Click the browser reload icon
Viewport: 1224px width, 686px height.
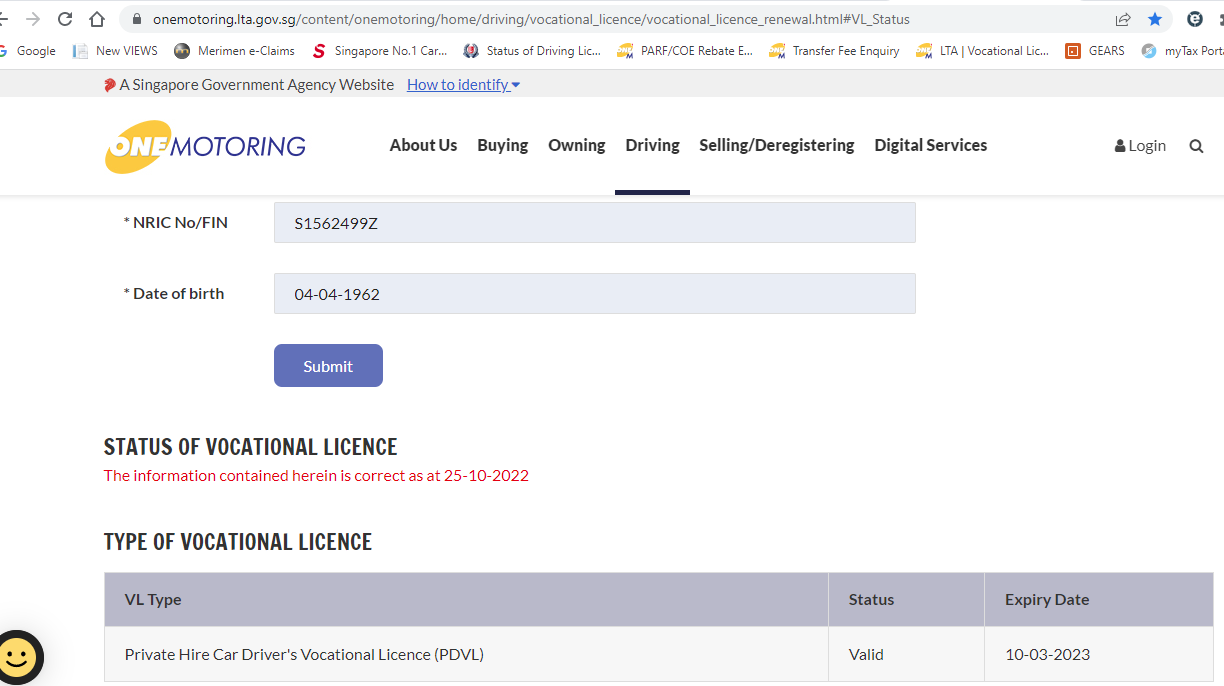[65, 19]
